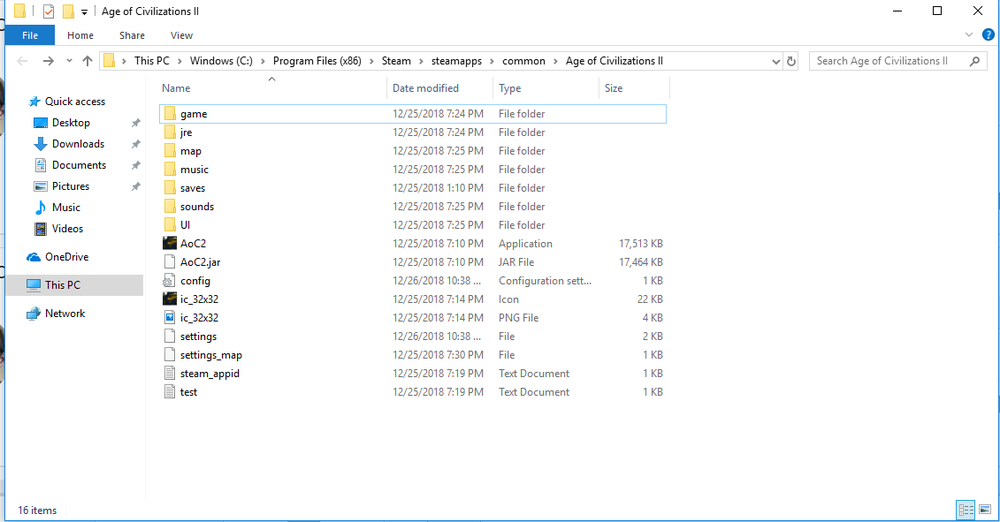
Task: Click the Properties quick access toolbar icon
Action: click(x=48, y=11)
